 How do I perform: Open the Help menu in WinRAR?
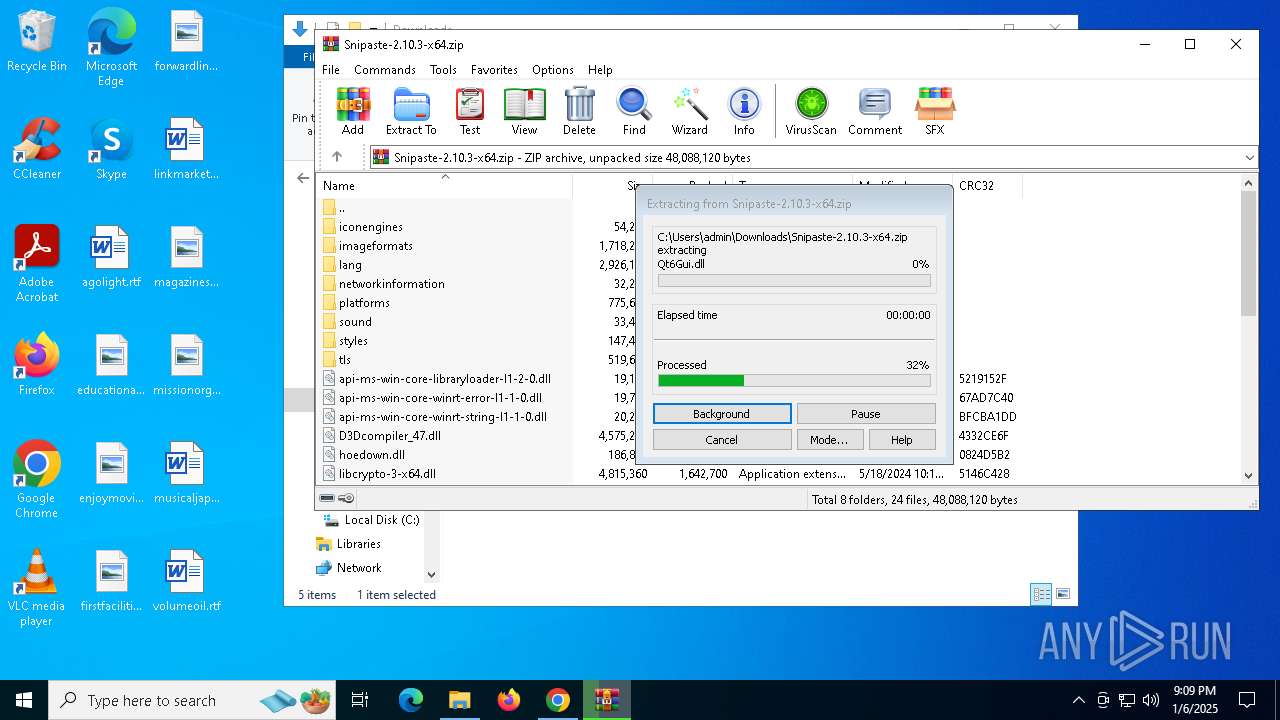pos(600,70)
